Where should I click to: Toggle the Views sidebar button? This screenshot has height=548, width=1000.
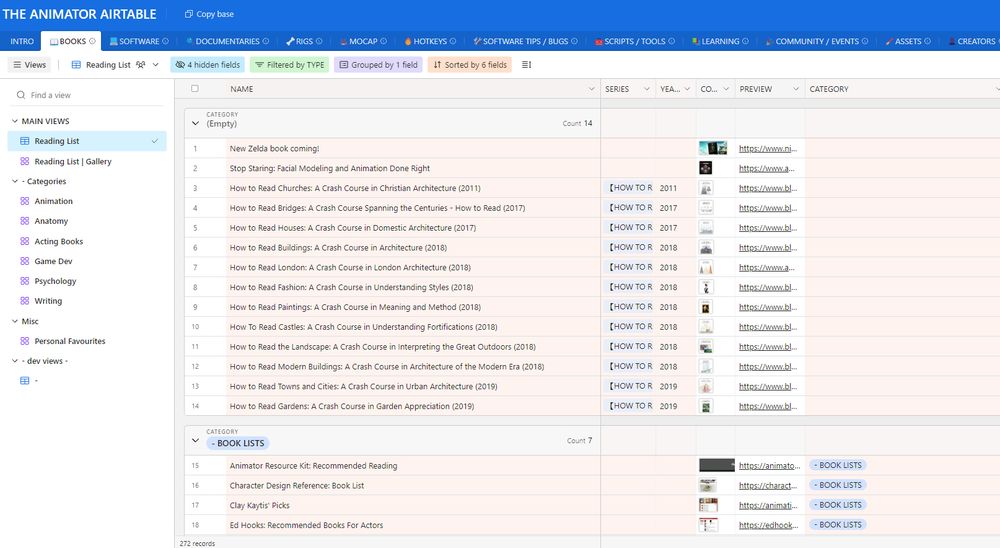(x=29, y=64)
